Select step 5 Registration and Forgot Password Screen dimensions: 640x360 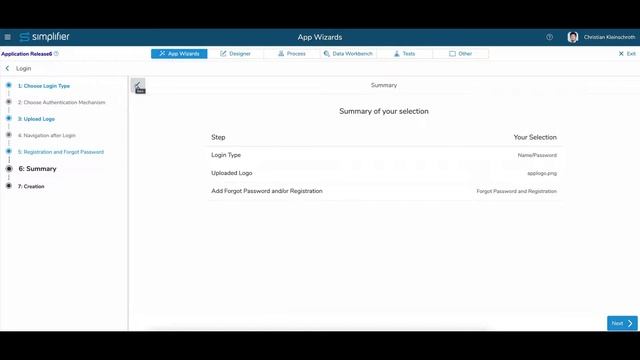coord(60,152)
